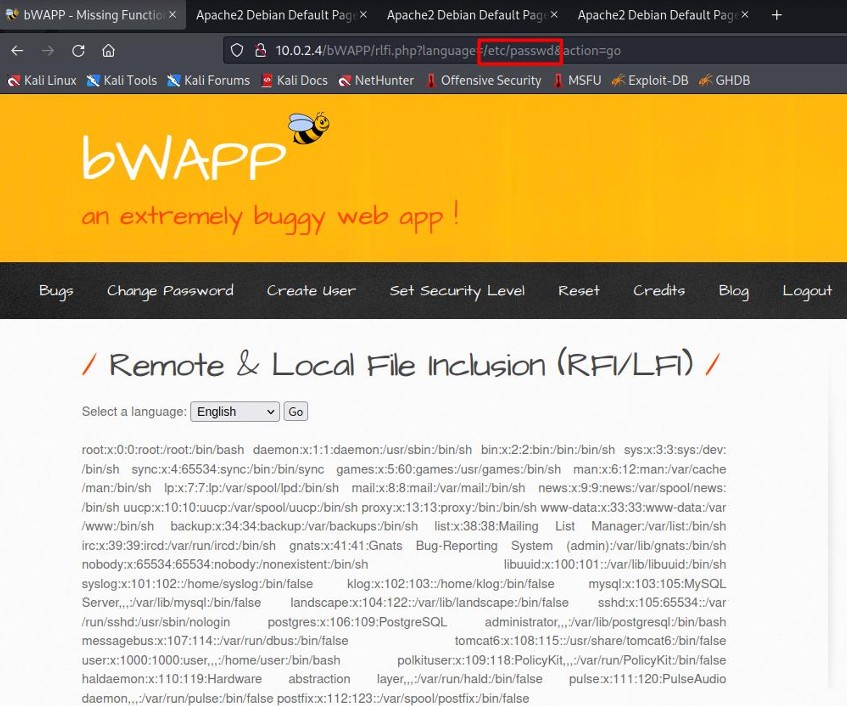847x706 pixels.
Task: Reload the current page
Action: pyautogui.click(x=78, y=51)
